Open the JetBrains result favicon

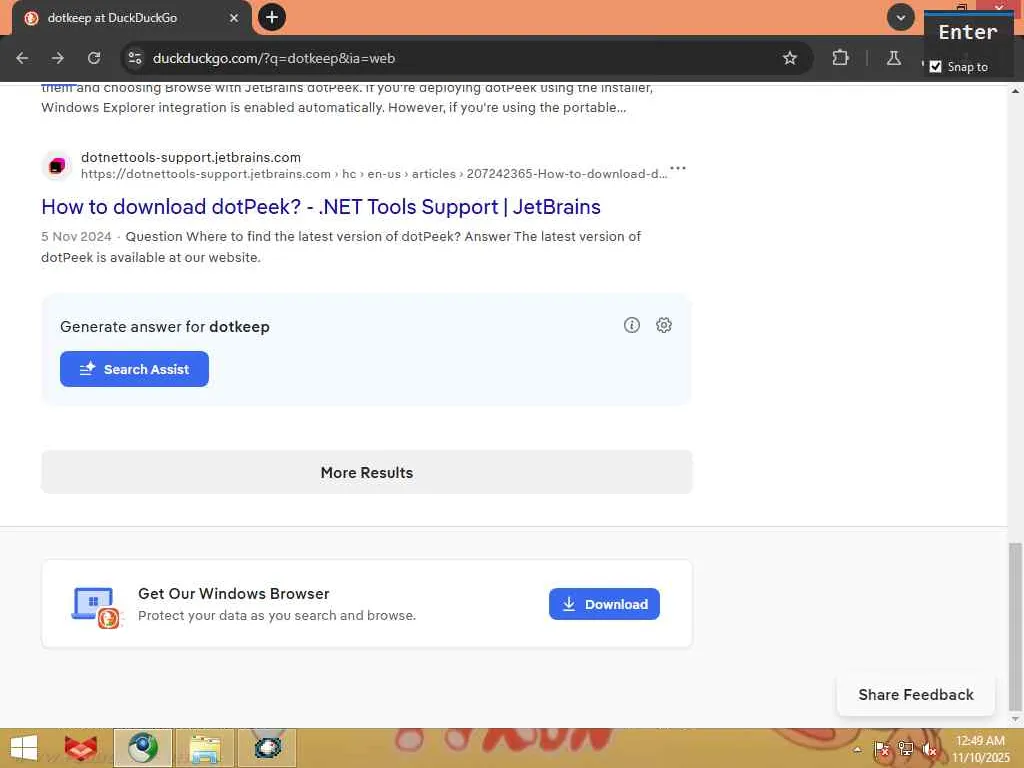pyautogui.click(x=57, y=166)
